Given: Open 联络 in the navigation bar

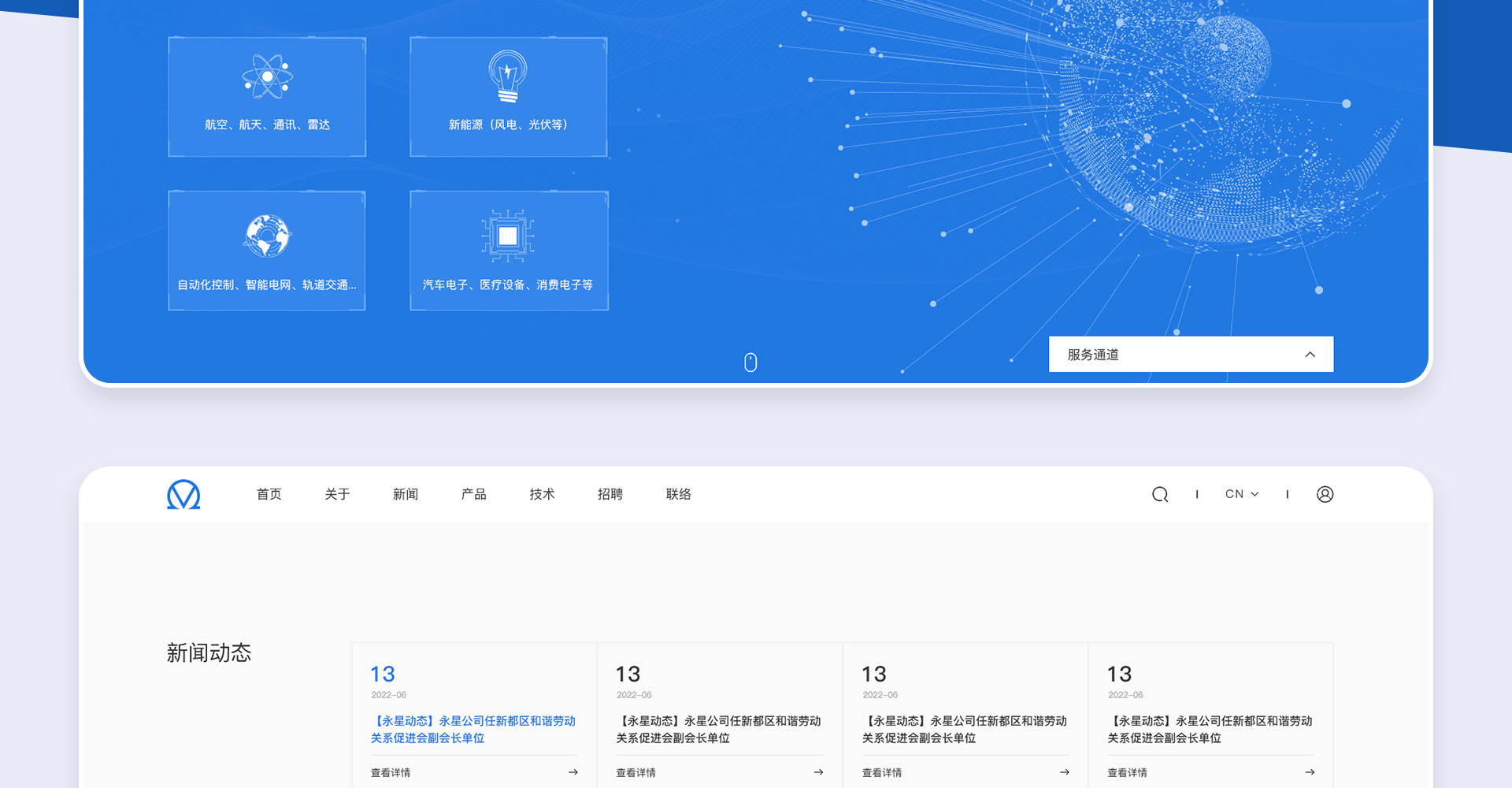Looking at the screenshot, I should coord(678,494).
